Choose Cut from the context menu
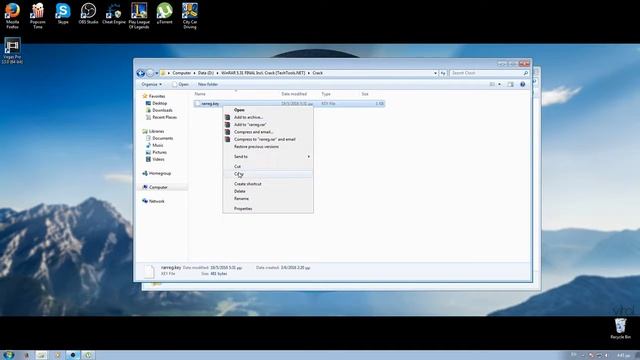 pyautogui.click(x=268, y=167)
